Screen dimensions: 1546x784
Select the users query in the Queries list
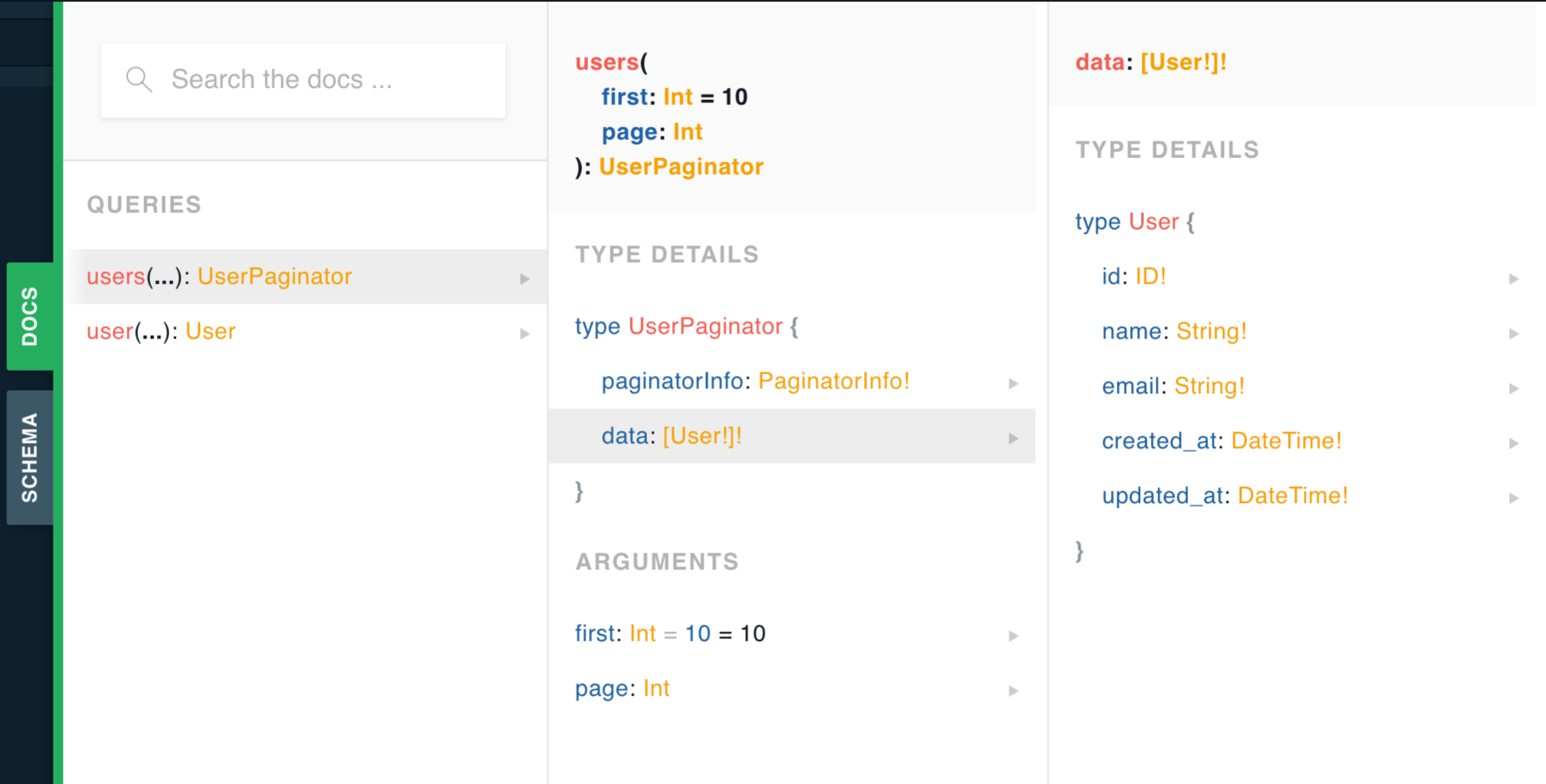(219, 277)
